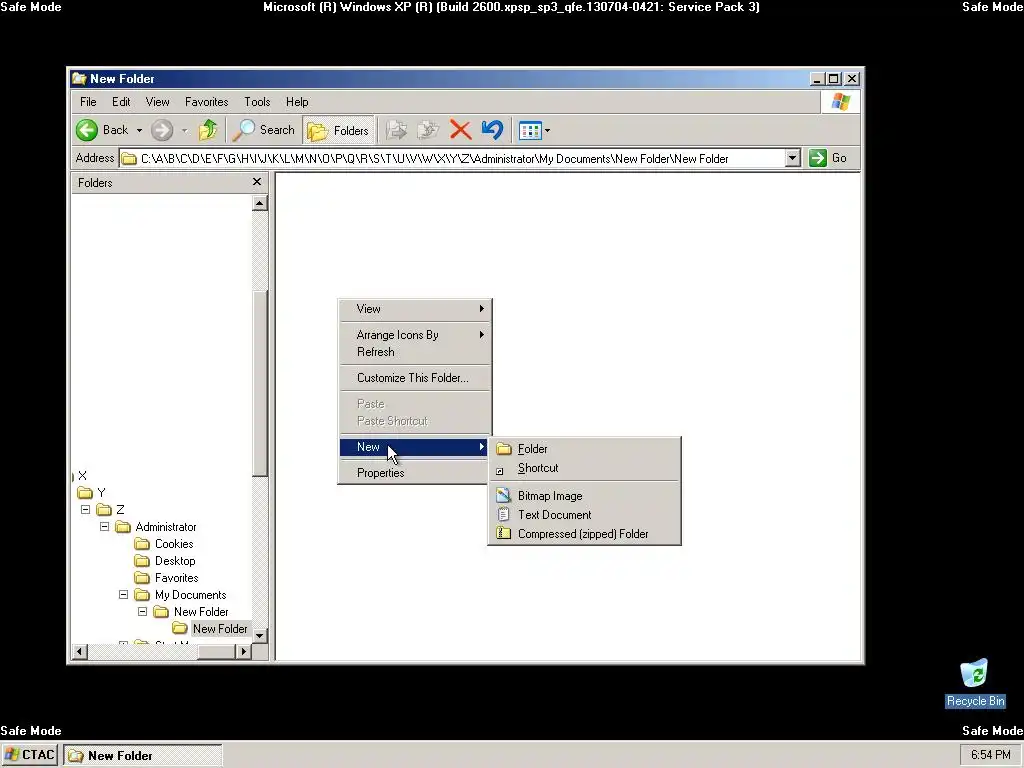Collapse the My Documents node
This screenshot has height=768, width=1024.
point(123,594)
